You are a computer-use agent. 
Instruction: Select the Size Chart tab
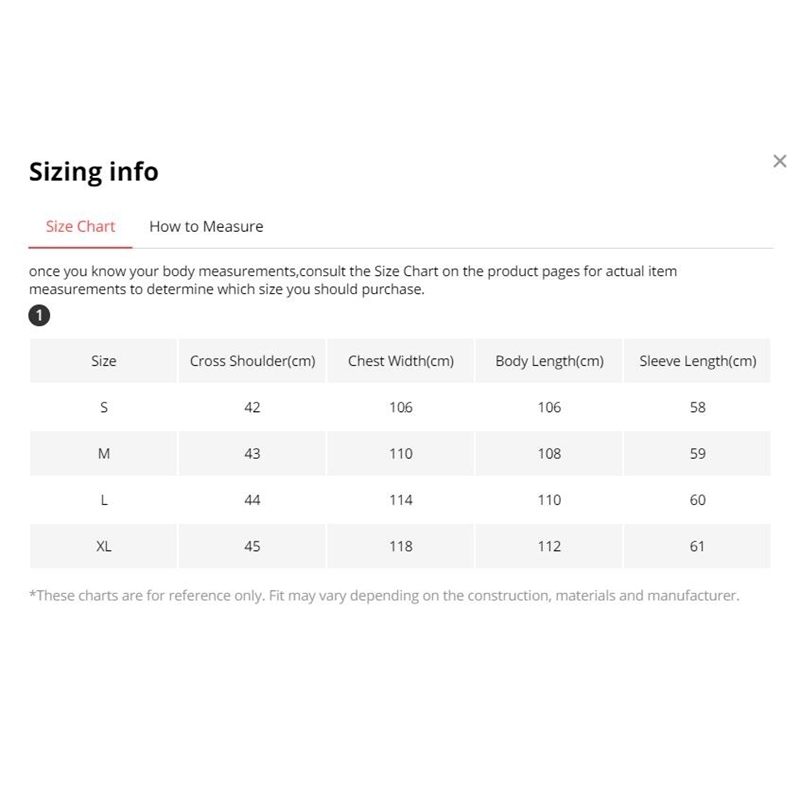(81, 227)
